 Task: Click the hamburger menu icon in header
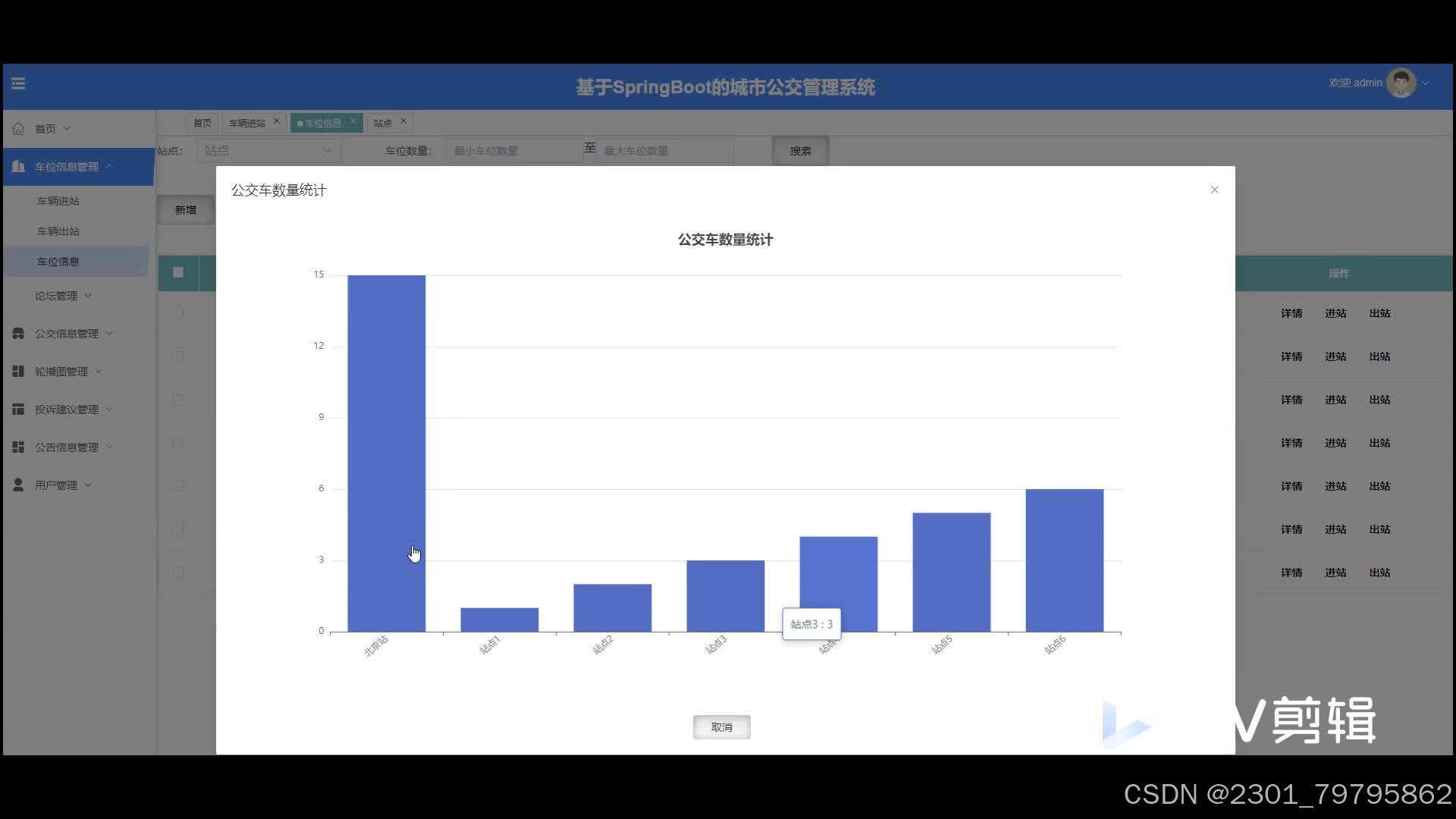[x=18, y=83]
